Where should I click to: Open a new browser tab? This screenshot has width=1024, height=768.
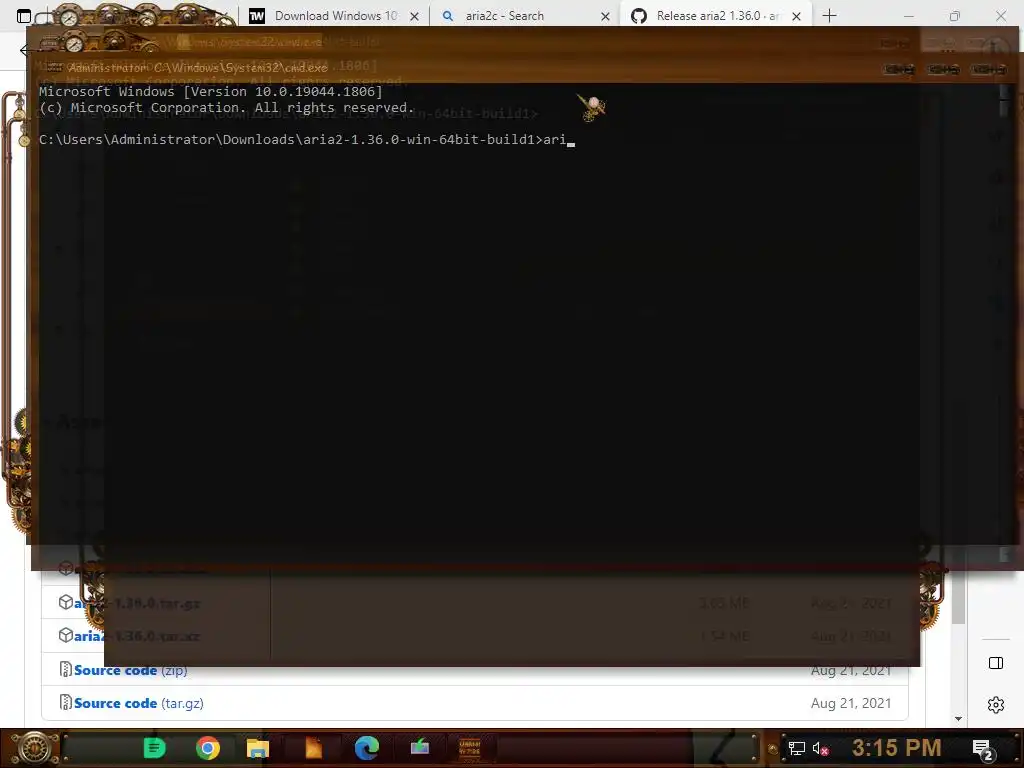pos(829,16)
